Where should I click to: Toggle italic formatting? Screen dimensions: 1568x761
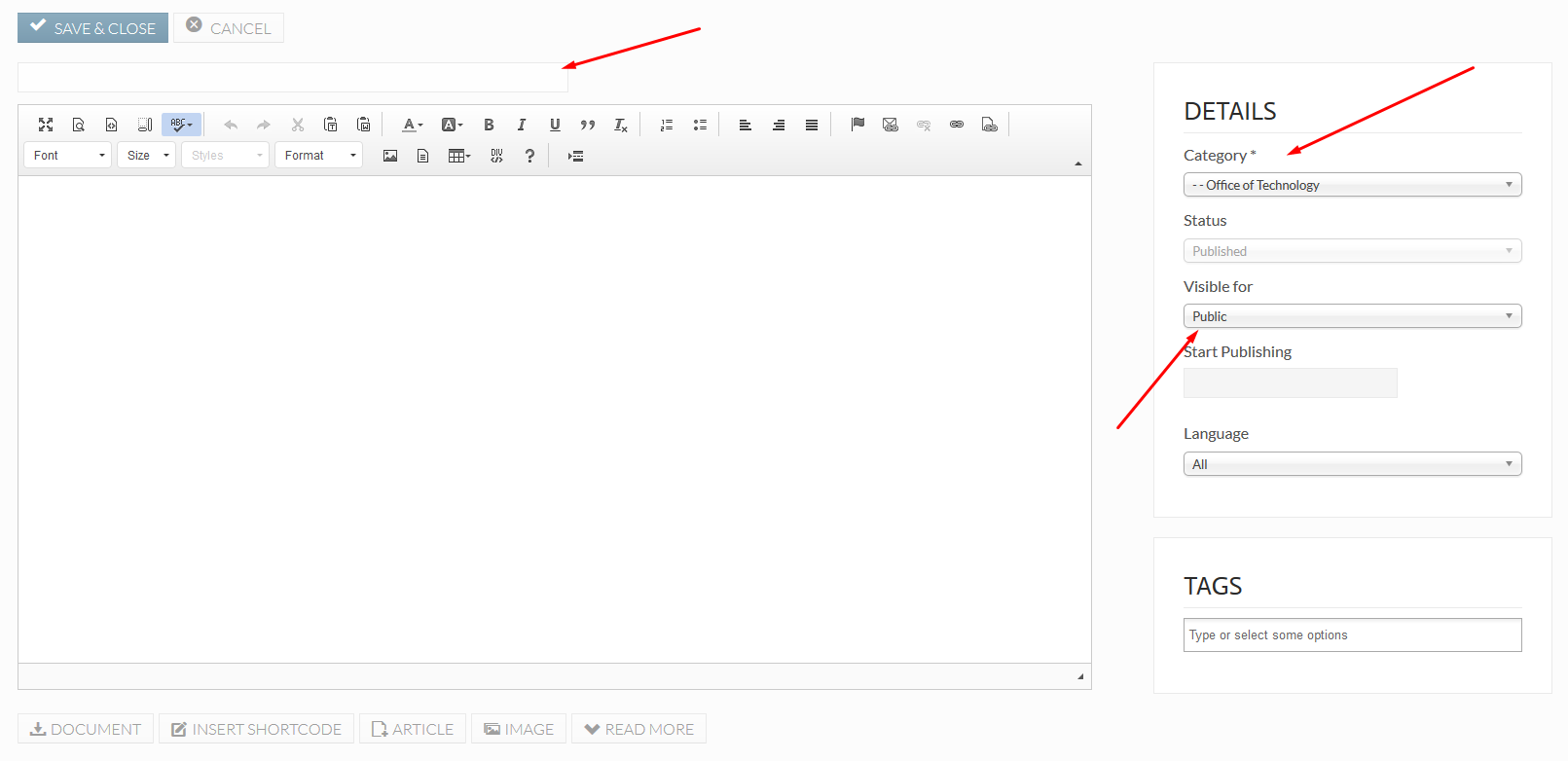[x=522, y=125]
